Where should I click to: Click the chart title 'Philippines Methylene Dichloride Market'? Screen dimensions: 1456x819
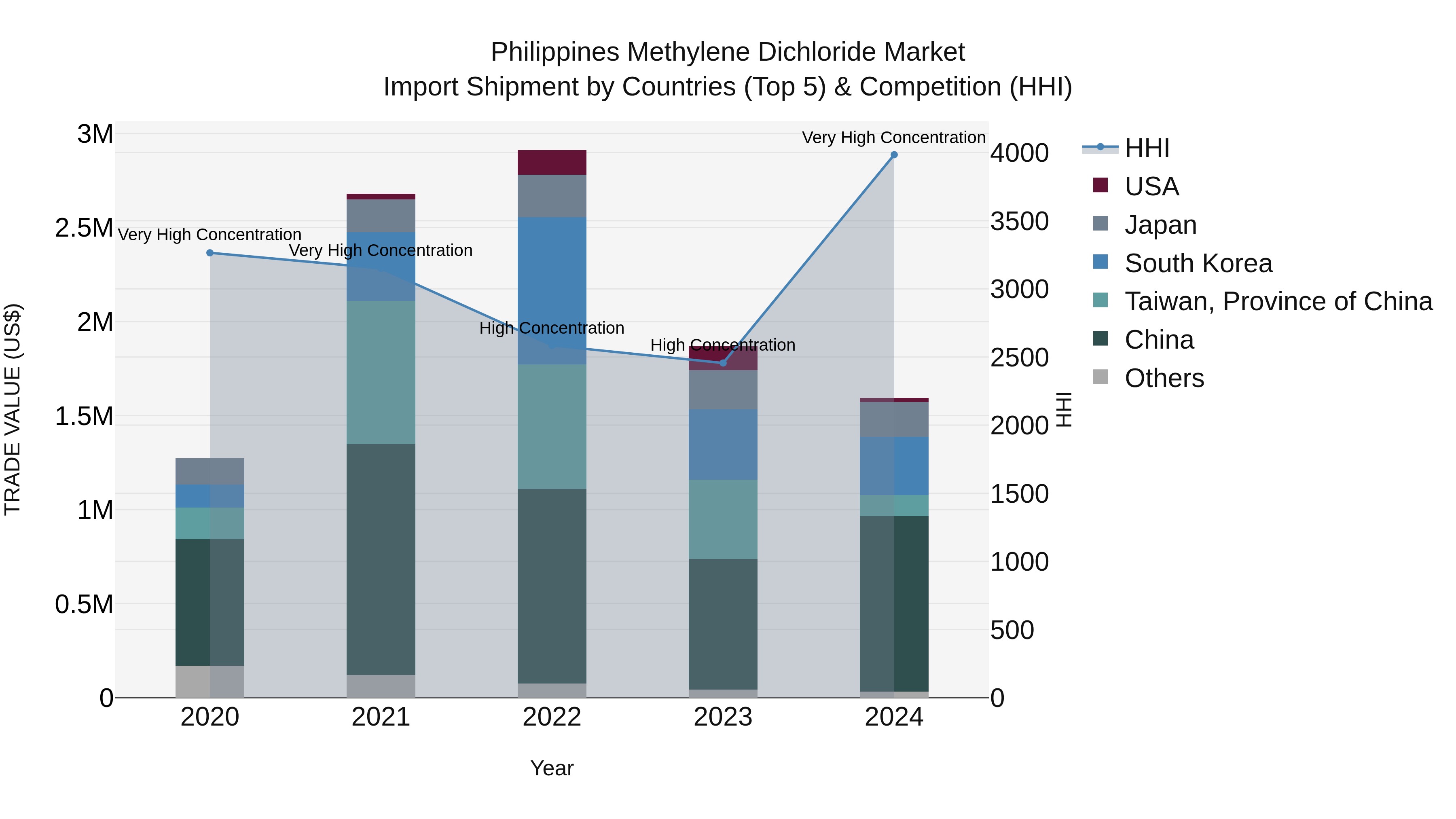pyautogui.click(x=728, y=52)
